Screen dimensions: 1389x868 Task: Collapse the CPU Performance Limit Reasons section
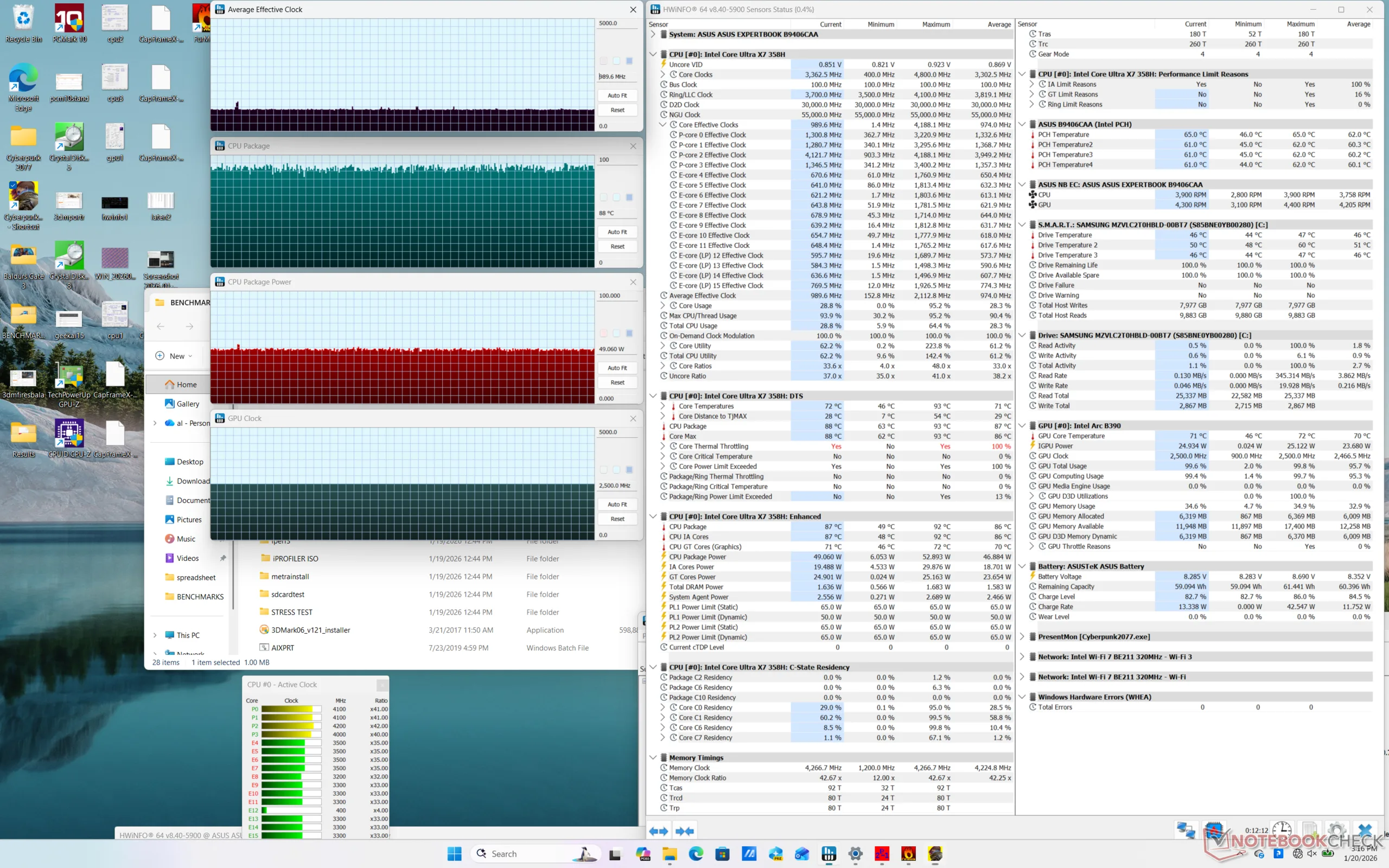click(1022, 74)
